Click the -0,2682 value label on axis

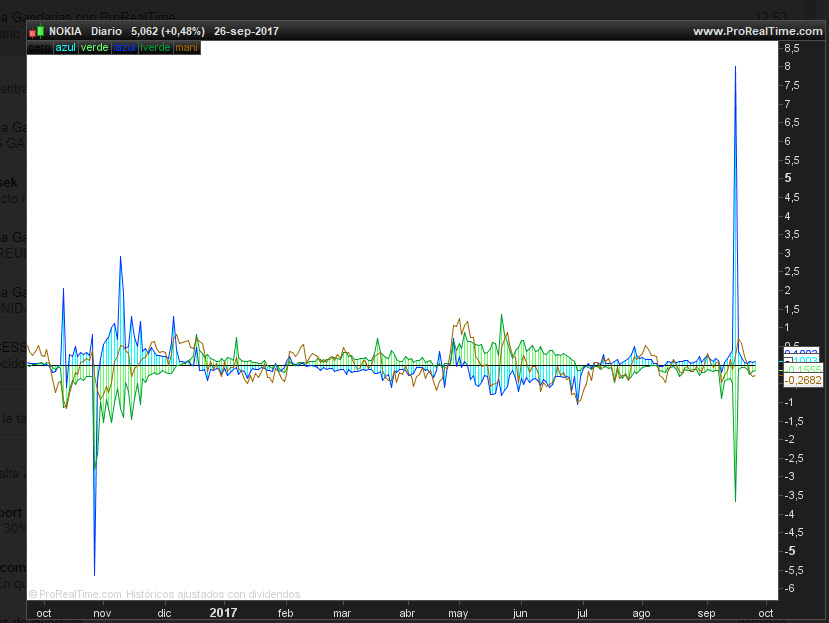pyautogui.click(x=803, y=380)
